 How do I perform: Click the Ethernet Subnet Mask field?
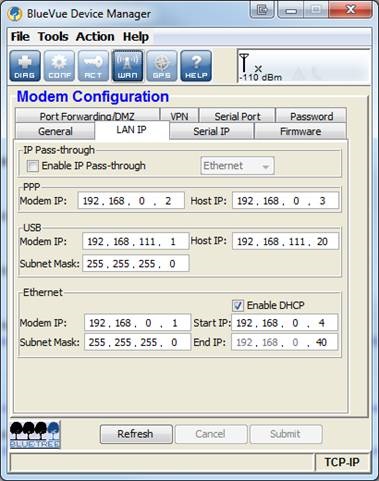(x=137, y=342)
